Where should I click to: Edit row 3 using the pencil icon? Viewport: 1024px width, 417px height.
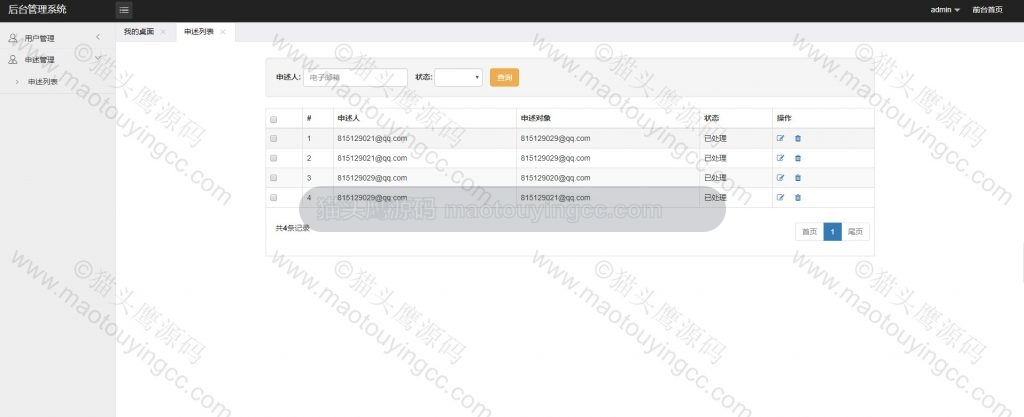click(x=780, y=178)
